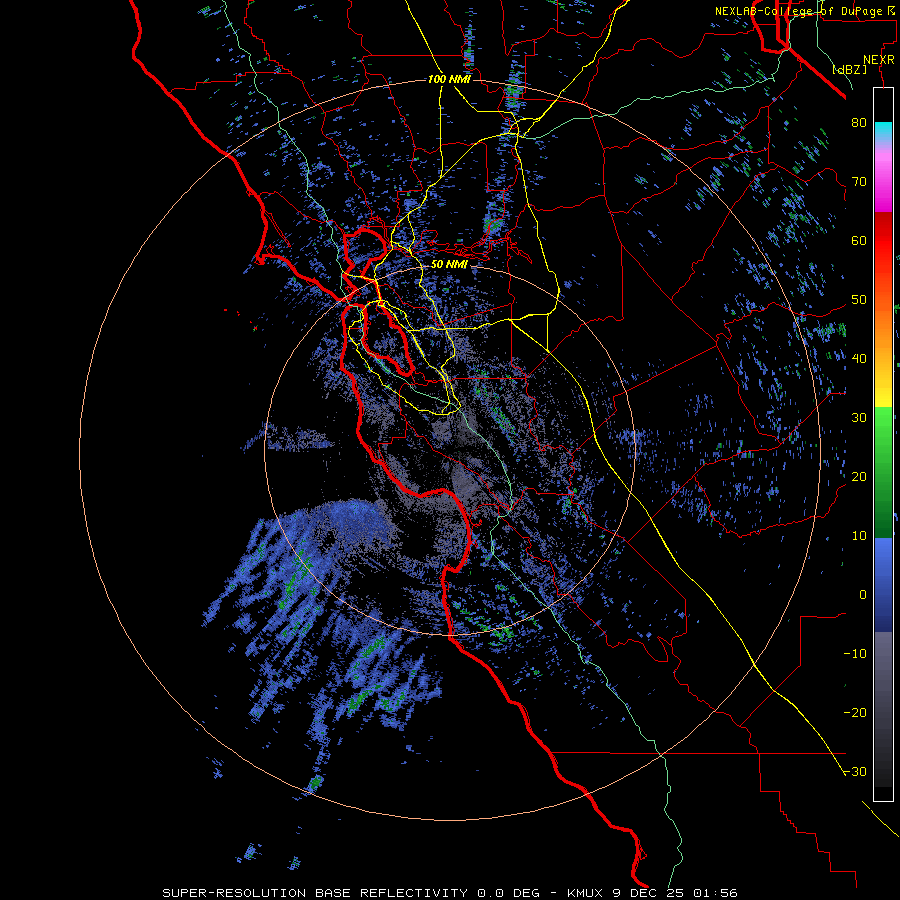Click the 50 value on the dBZ scale

[859, 300]
